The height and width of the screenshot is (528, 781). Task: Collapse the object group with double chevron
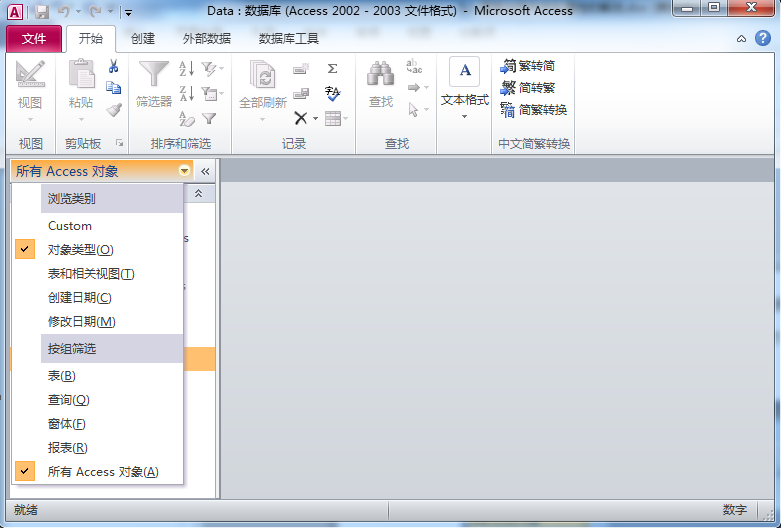click(x=198, y=193)
